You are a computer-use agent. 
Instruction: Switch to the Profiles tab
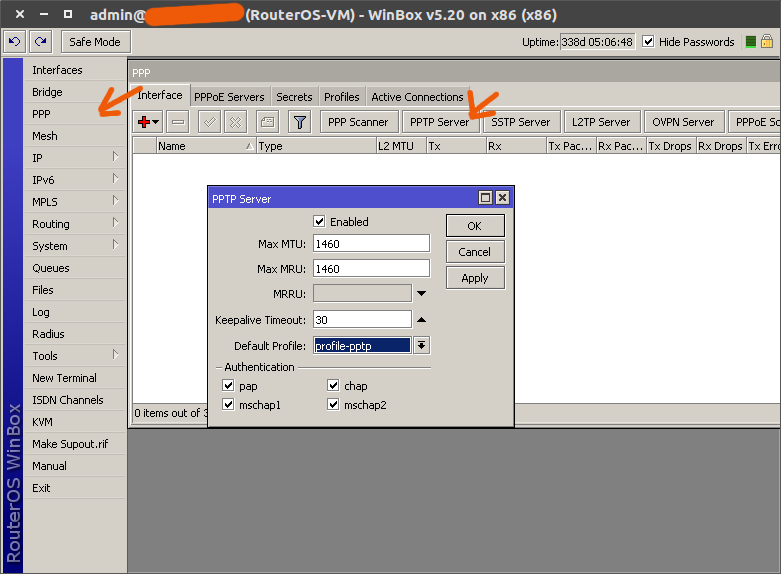click(342, 97)
